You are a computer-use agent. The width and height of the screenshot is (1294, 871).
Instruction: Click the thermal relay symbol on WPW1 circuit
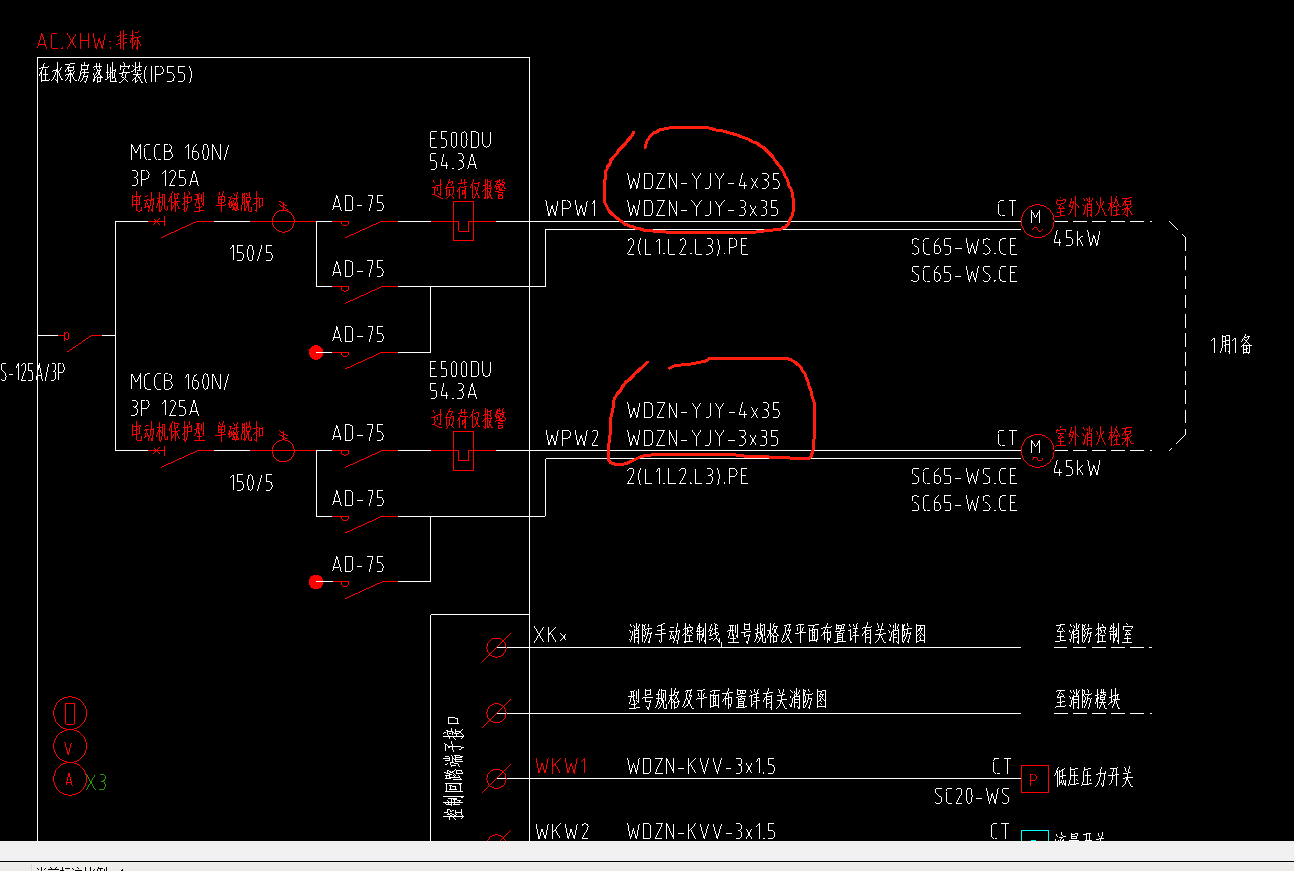(463, 221)
